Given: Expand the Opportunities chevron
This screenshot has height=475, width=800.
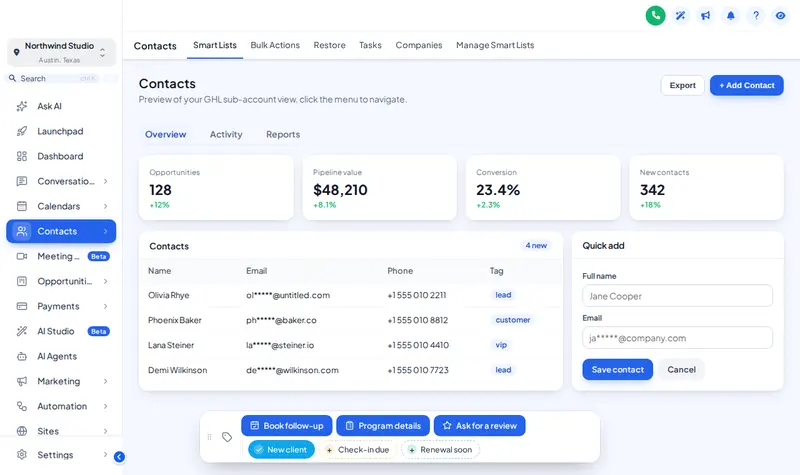Looking at the screenshot, I should tap(105, 281).
